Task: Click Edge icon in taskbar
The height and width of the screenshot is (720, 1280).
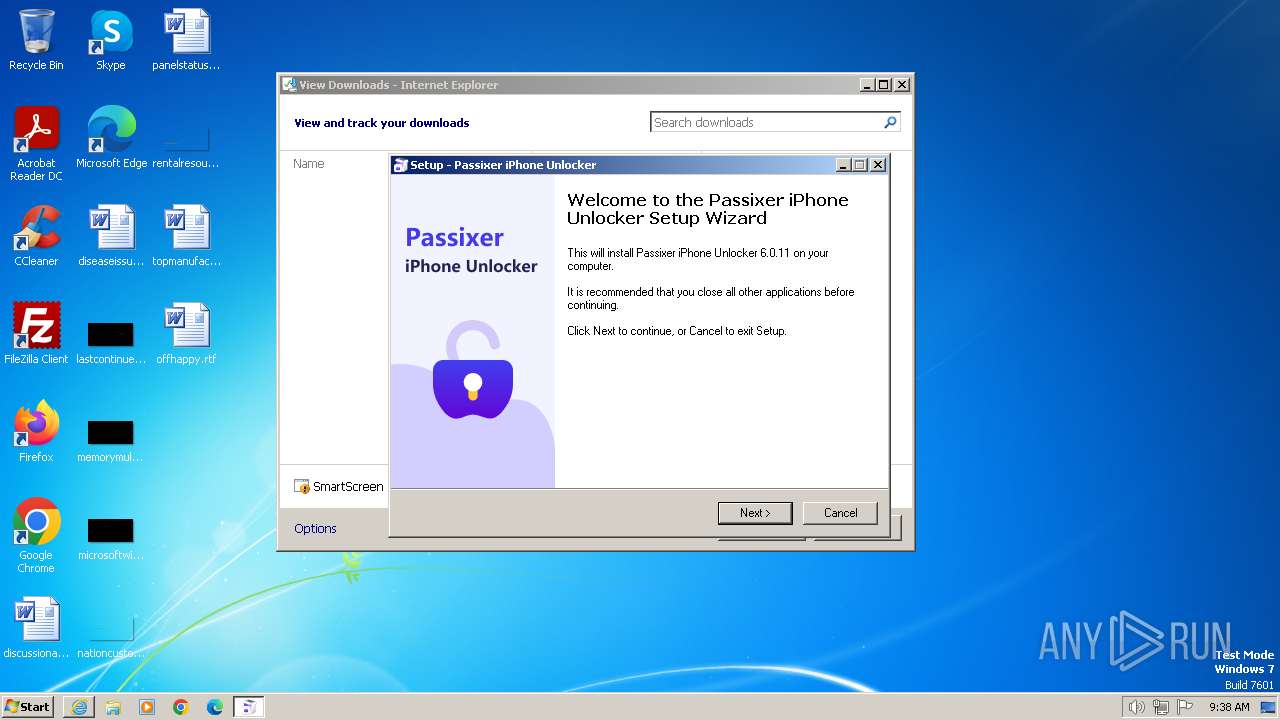Action: pos(215,707)
